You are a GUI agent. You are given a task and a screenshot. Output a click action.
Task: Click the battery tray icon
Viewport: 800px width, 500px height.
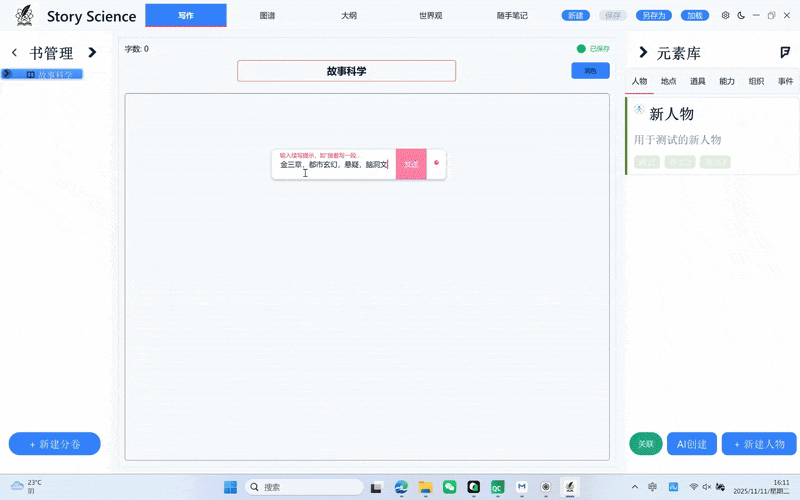pos(720,487)
